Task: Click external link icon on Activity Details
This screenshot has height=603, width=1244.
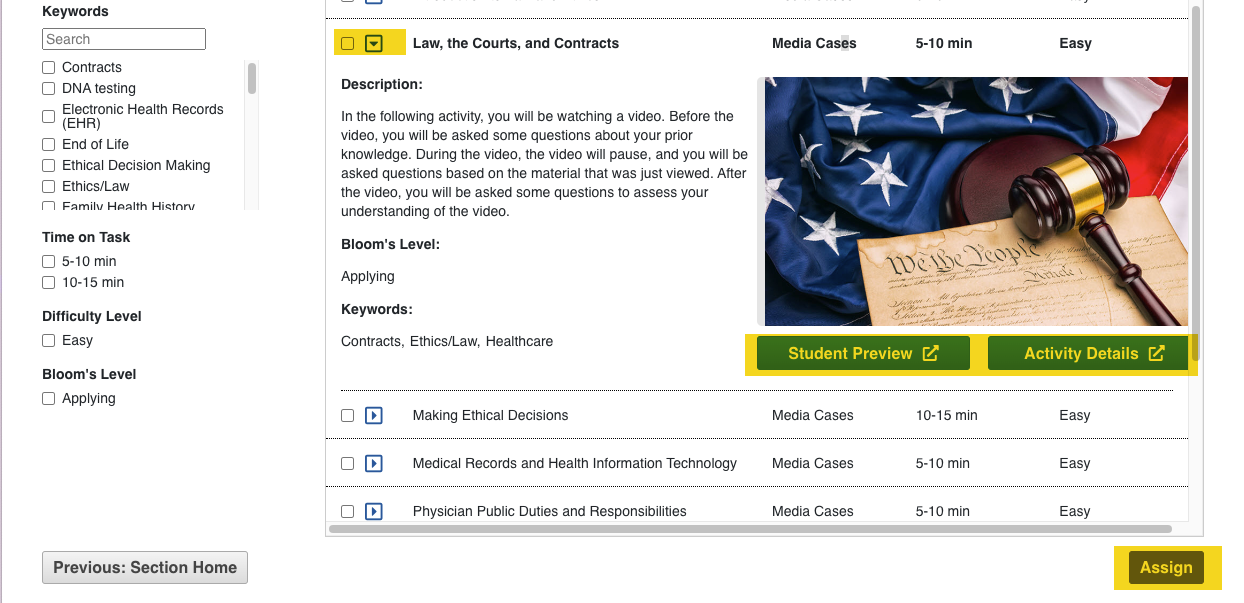Action: pos(1157,353)
